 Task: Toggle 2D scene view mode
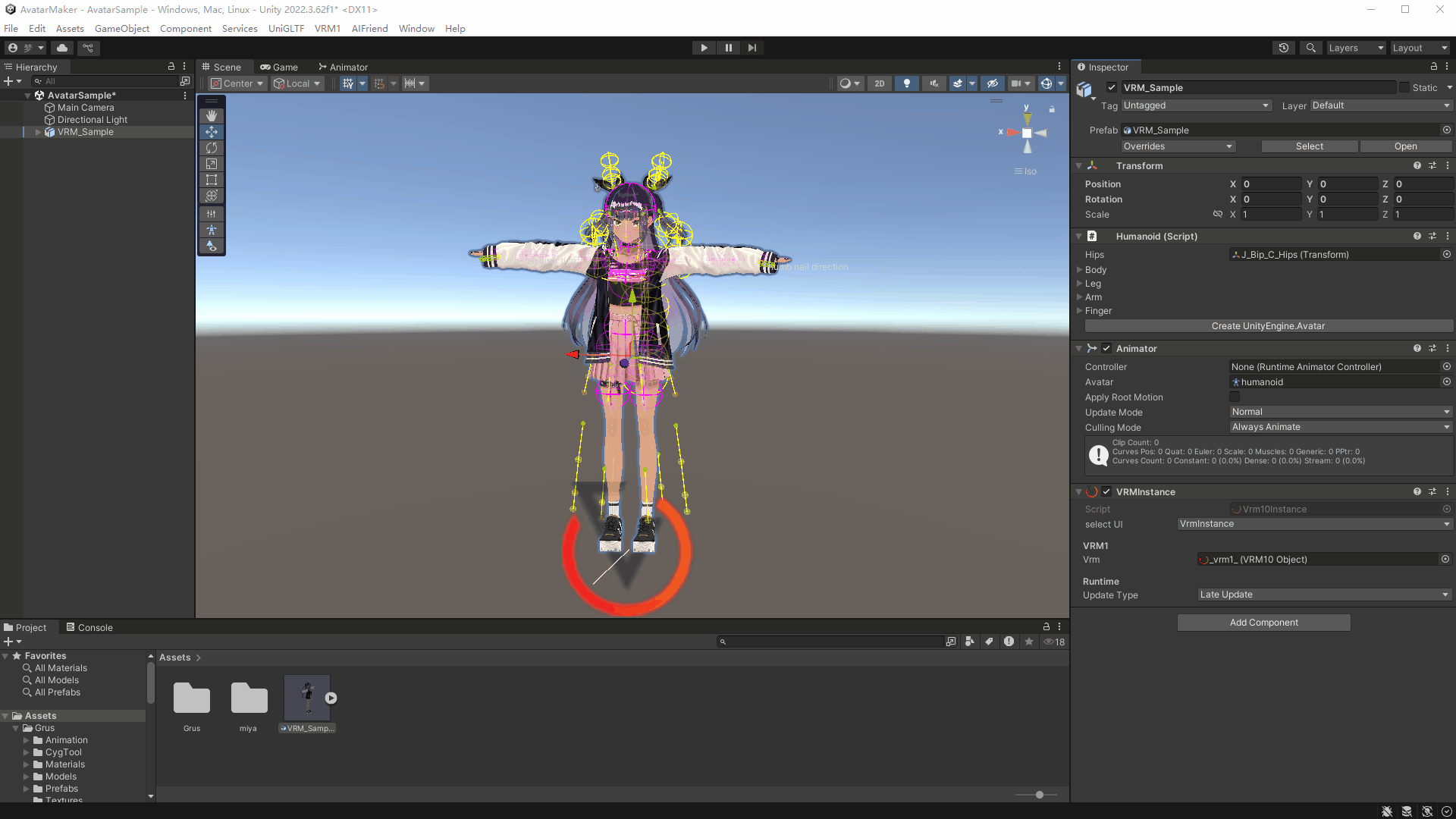(879, 83)
